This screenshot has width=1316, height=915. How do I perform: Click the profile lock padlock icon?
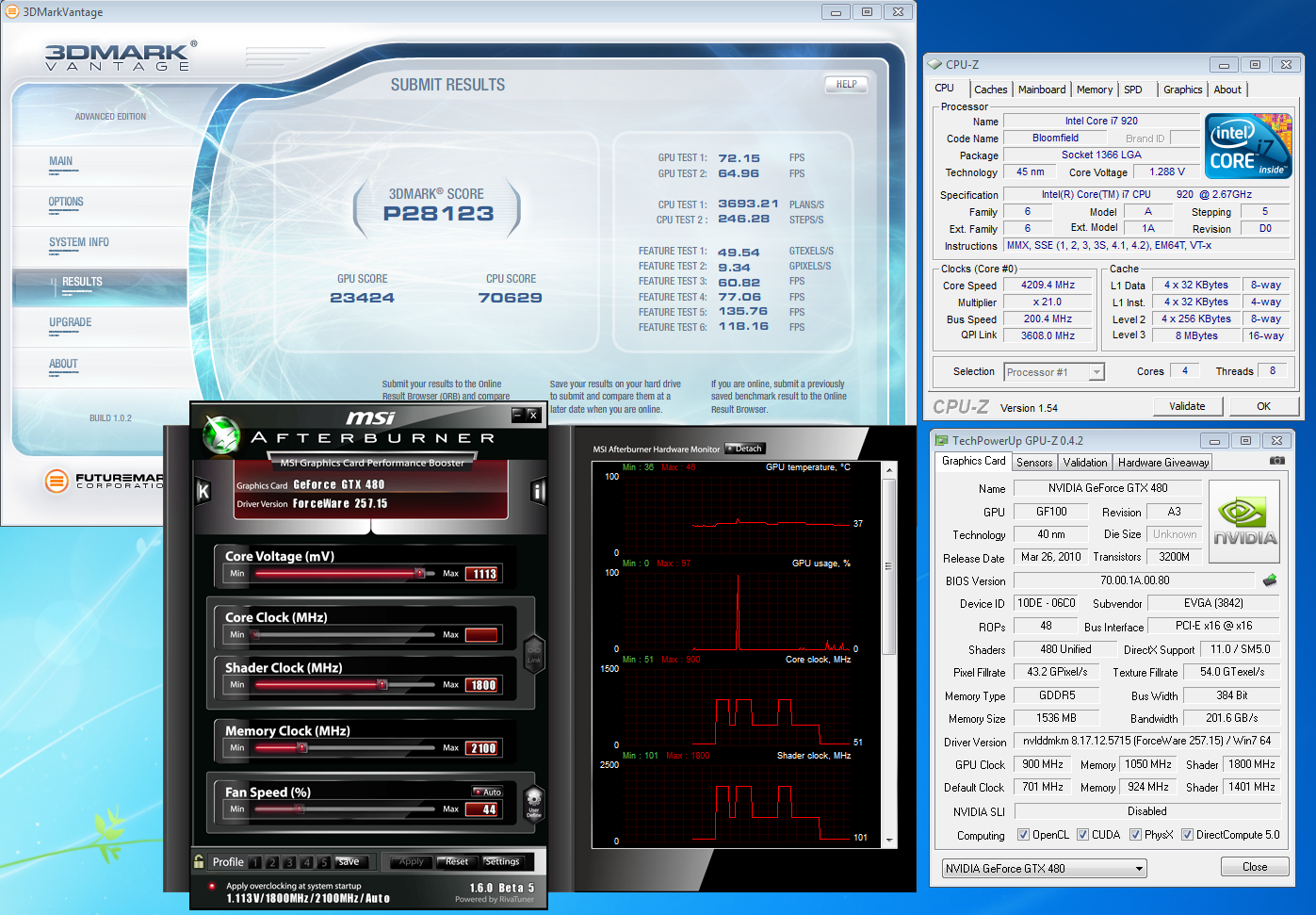tap(199, 861)
